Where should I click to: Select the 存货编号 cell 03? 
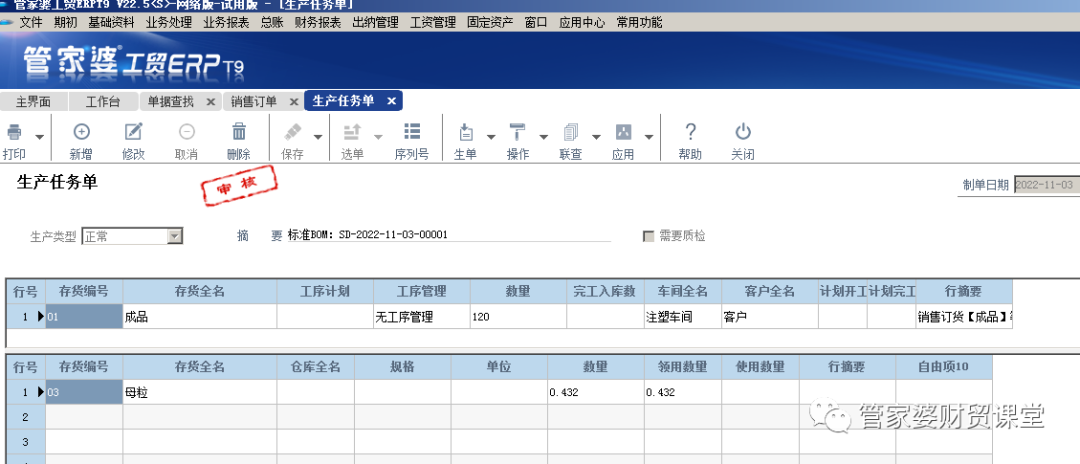pos(84,392)
